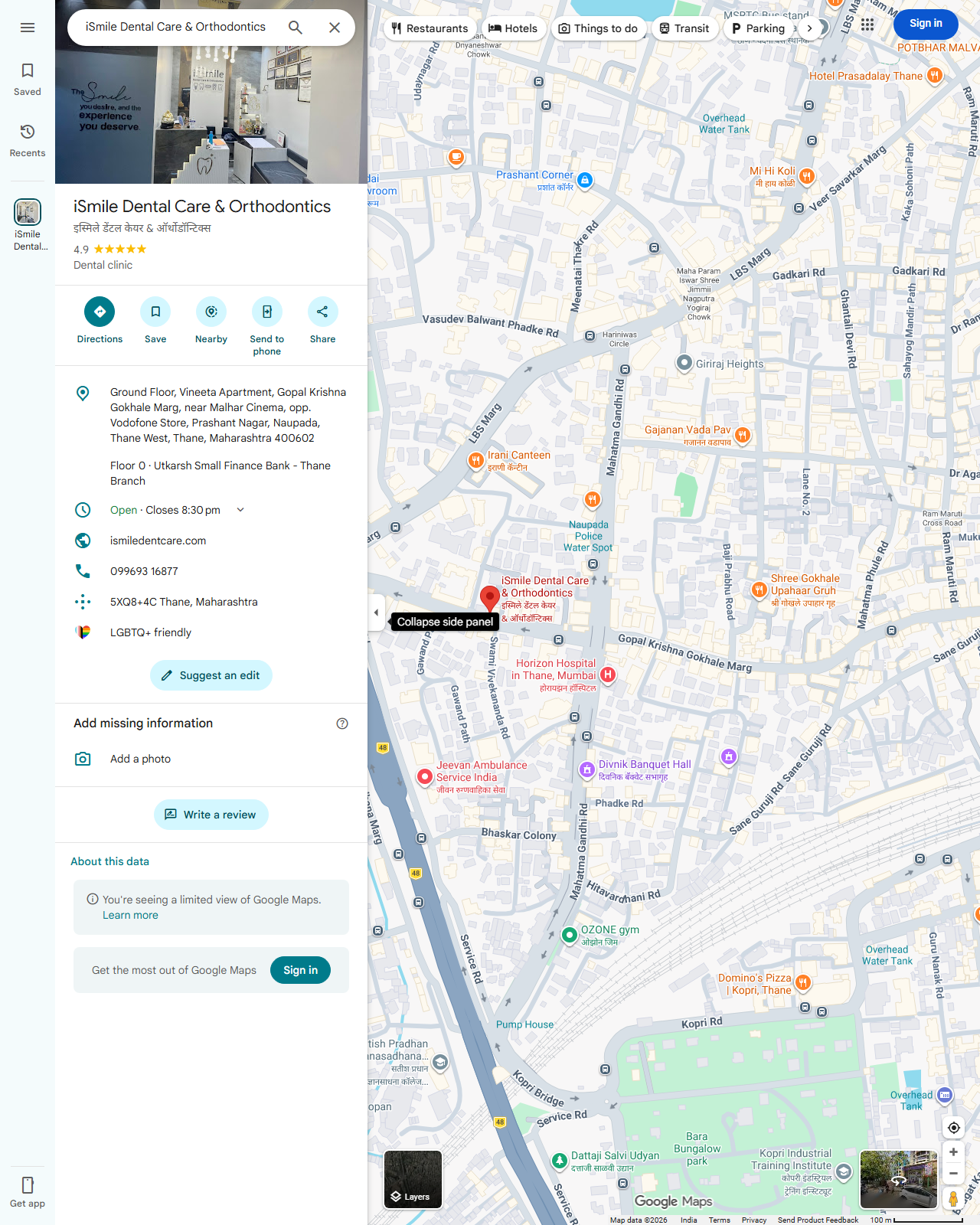The width and height of the screenshot is (980, 1225).
Task: Click Street View pegman icon
Action: [954, 1198]
